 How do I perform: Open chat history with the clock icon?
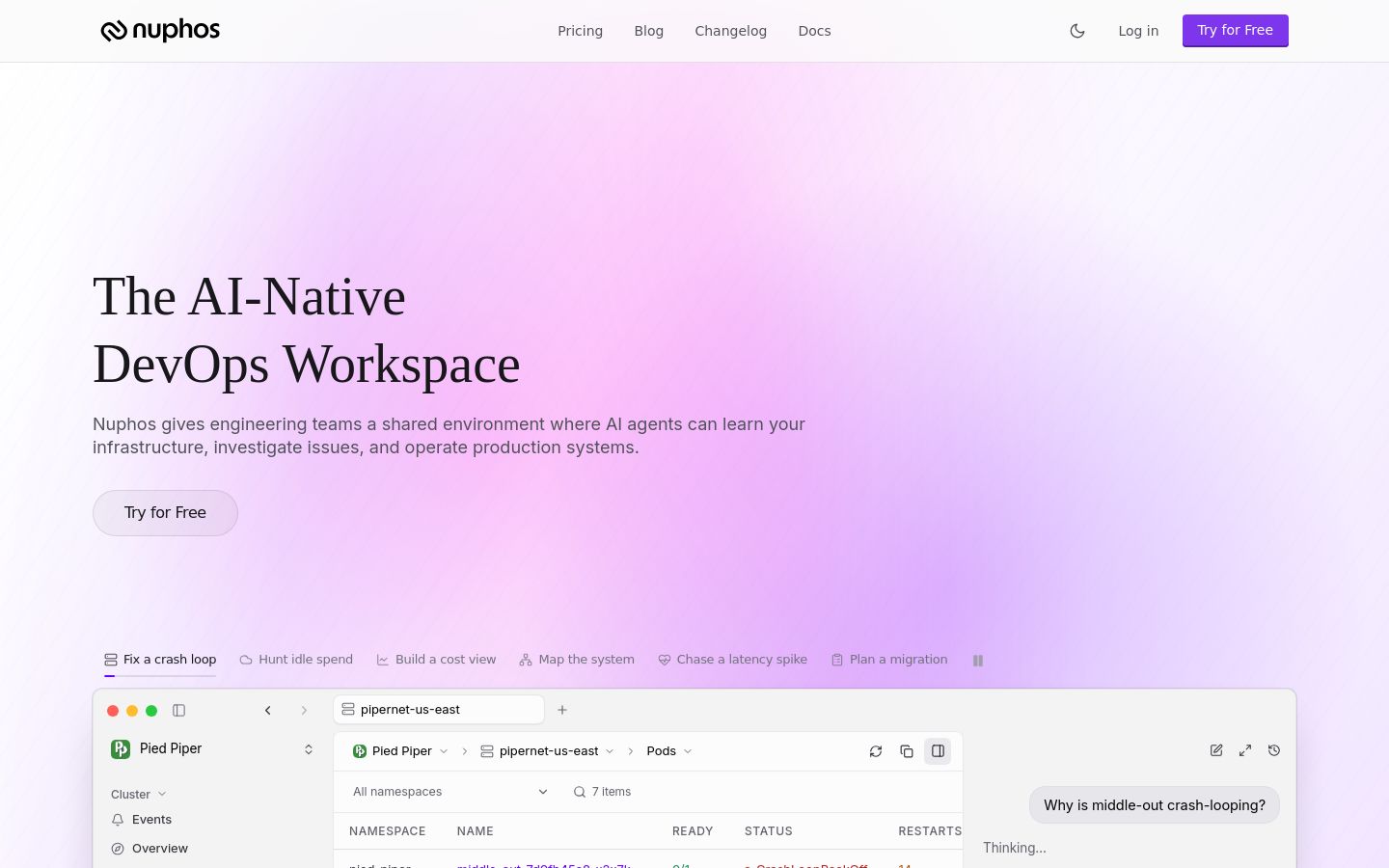(1274, 750)
